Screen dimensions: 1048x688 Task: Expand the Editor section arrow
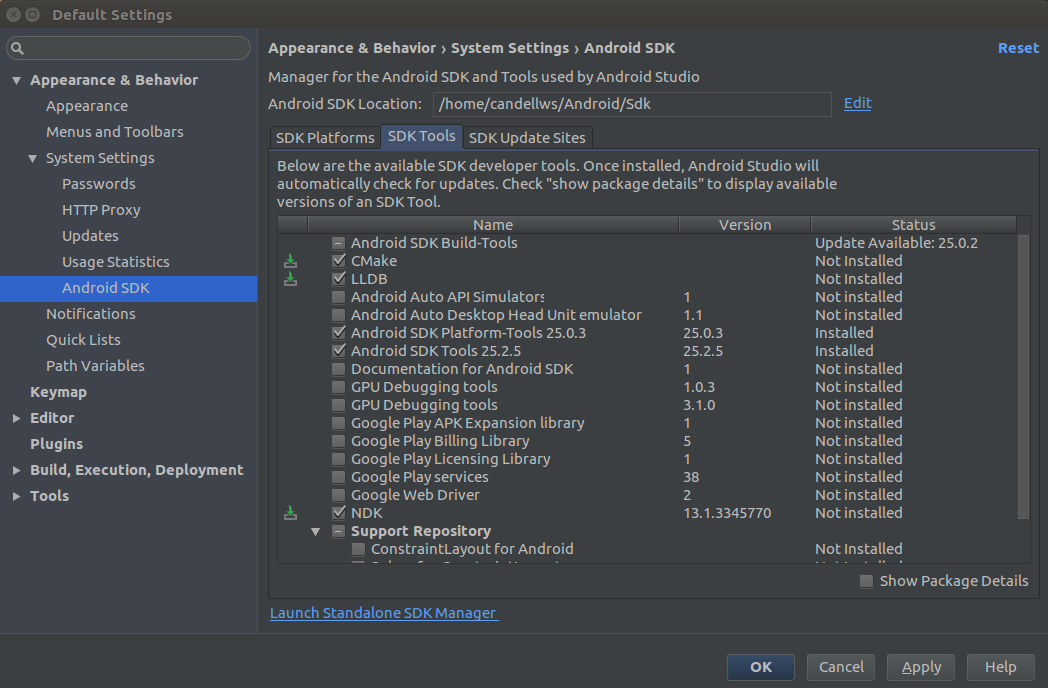pyautogui.click(x=17, y=418)
